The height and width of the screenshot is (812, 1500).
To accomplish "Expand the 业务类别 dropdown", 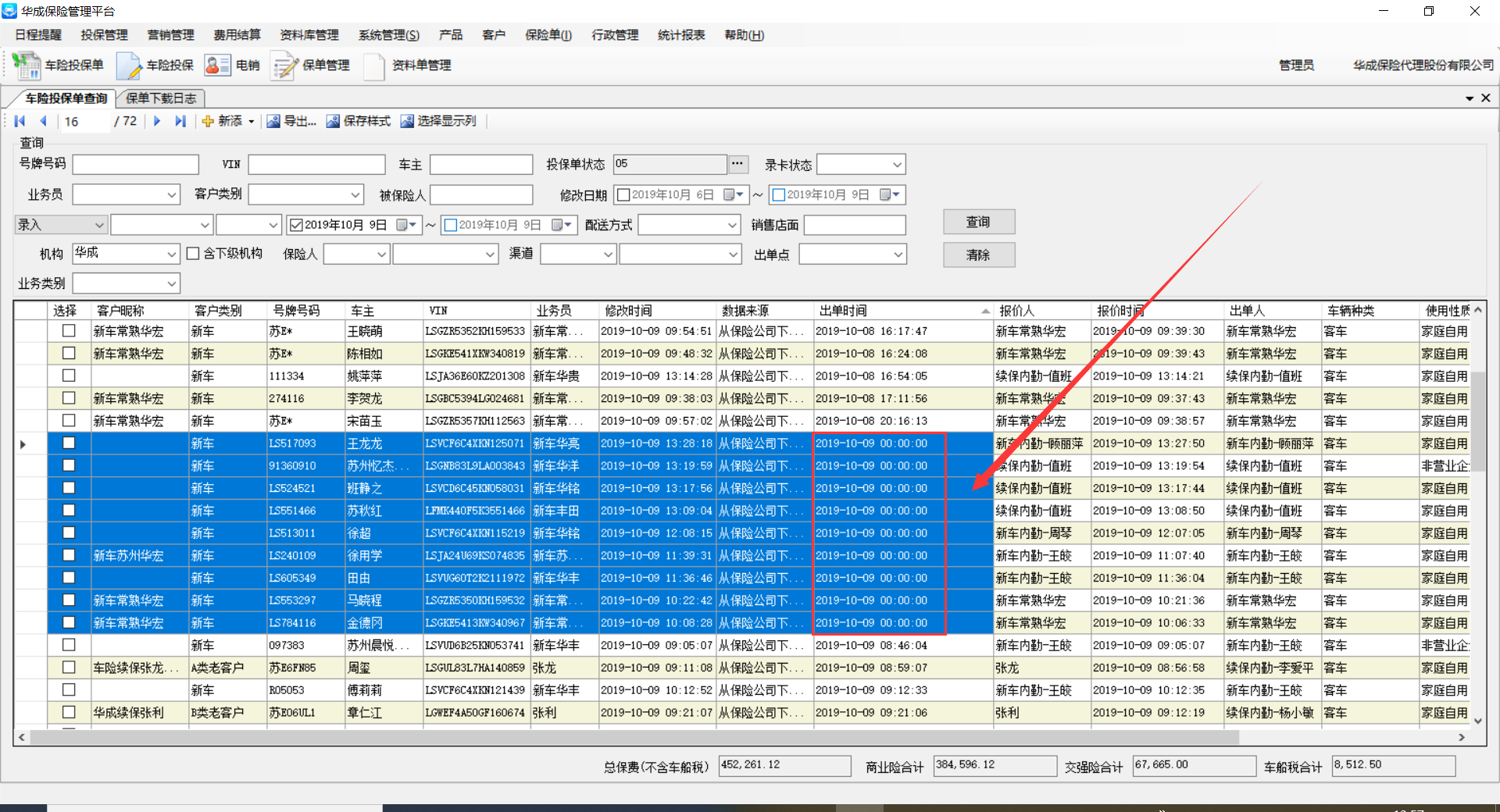I will (171, 283).
